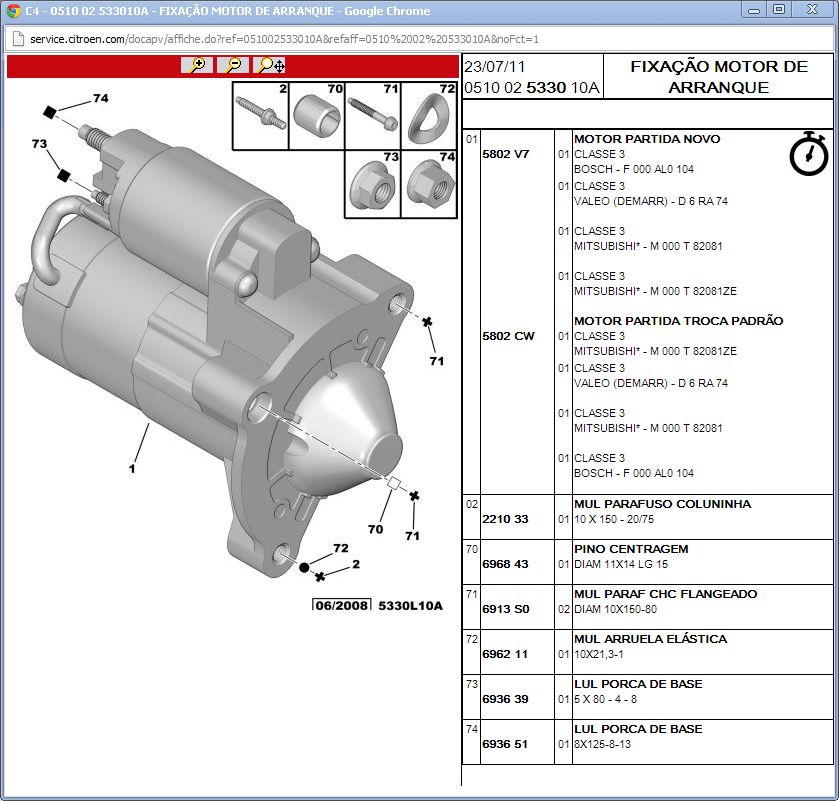Select callout 73 on the diagram

39,143
